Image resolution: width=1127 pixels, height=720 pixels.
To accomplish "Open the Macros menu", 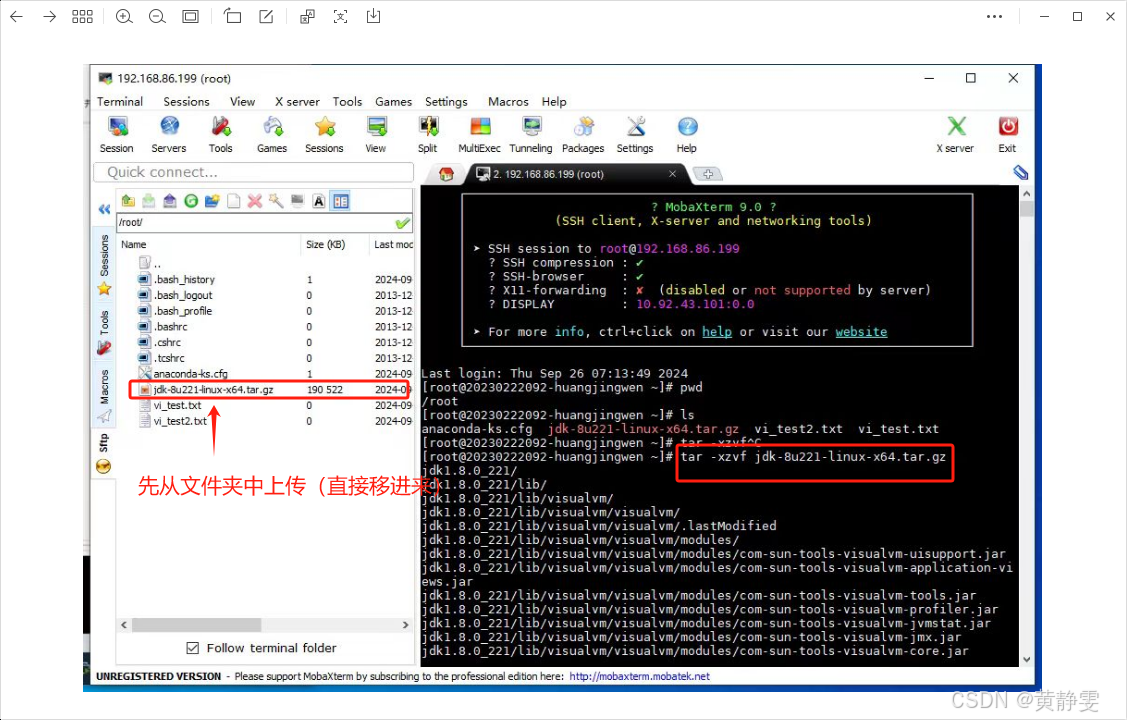I will (508, 102).
